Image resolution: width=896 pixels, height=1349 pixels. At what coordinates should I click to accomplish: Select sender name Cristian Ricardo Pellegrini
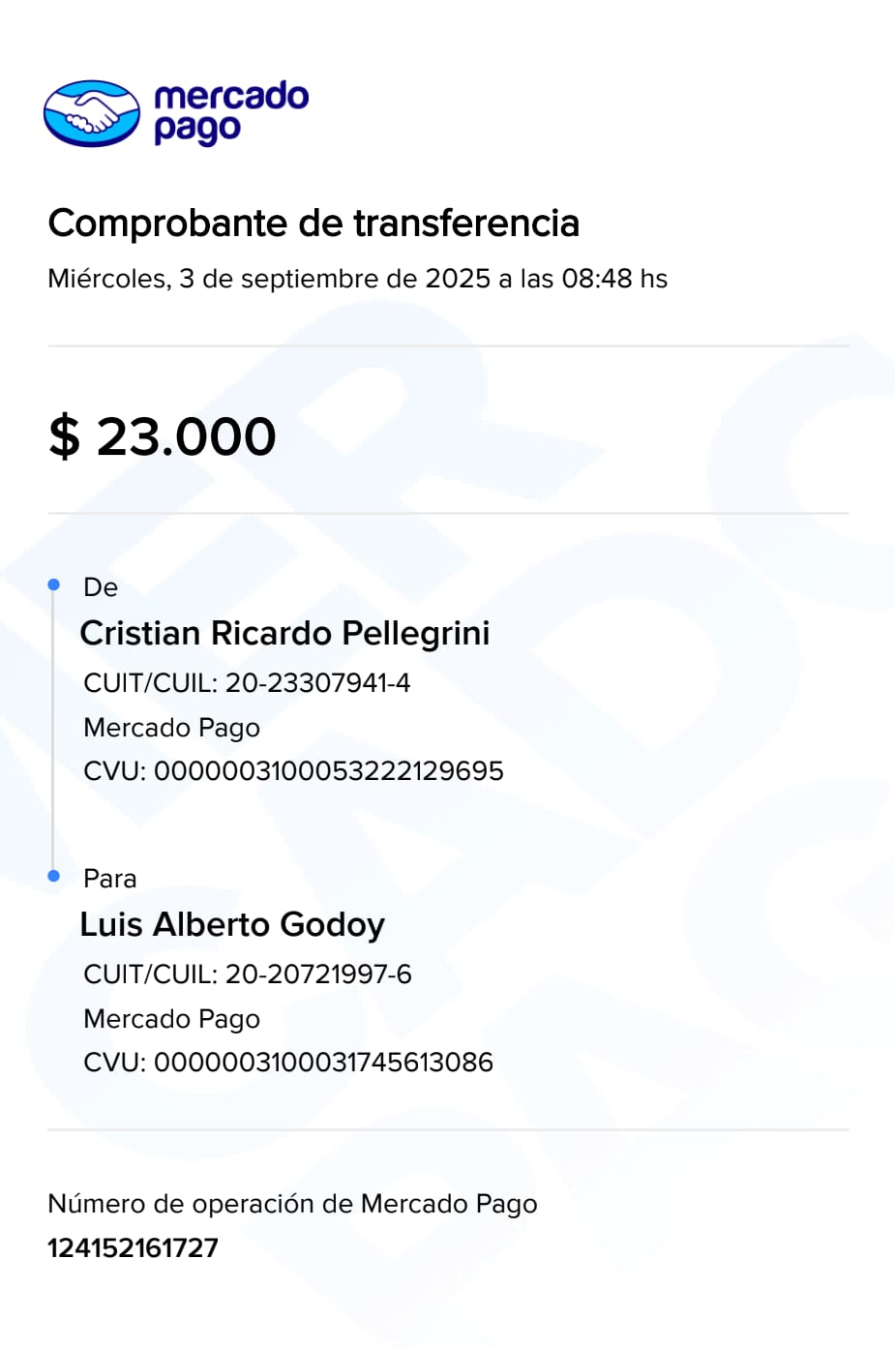tap(284, 634)
